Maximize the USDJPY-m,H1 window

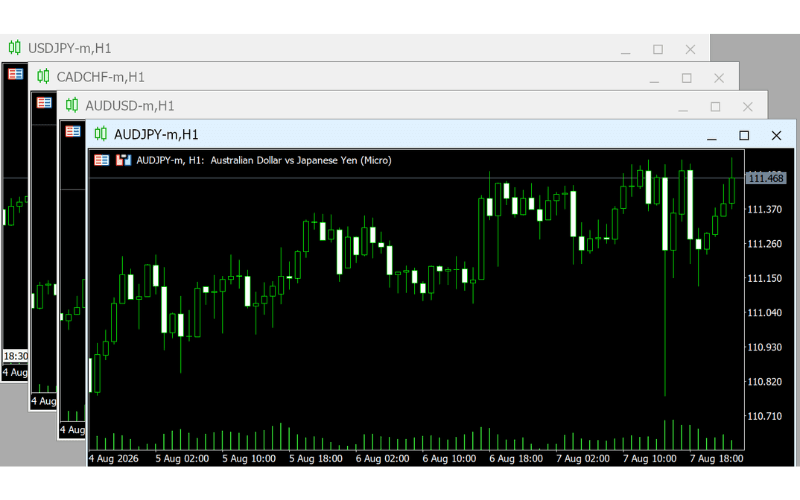[x=658, y=49]
